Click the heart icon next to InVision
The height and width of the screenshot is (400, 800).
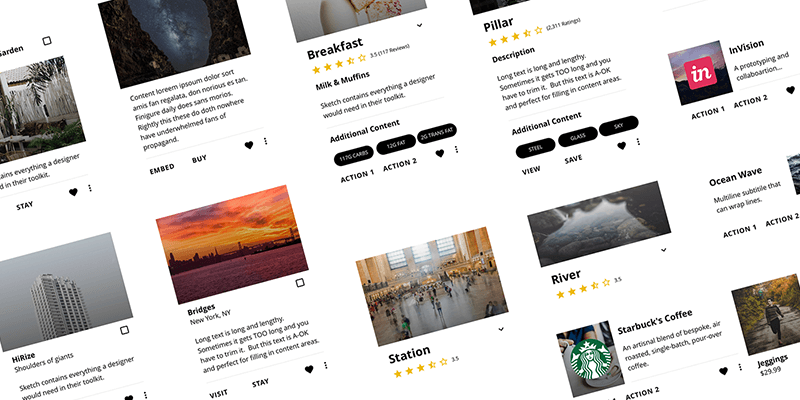[790, 90]
